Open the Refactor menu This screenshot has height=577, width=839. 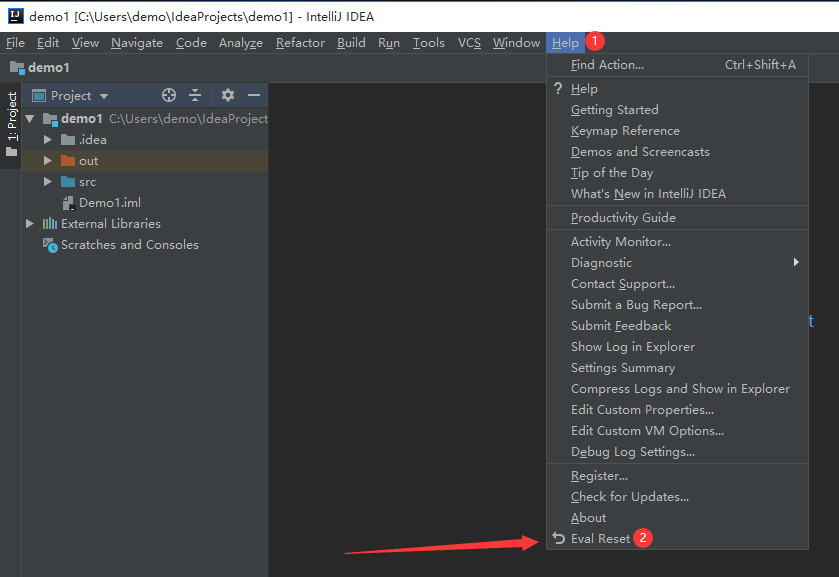[300, 43]
